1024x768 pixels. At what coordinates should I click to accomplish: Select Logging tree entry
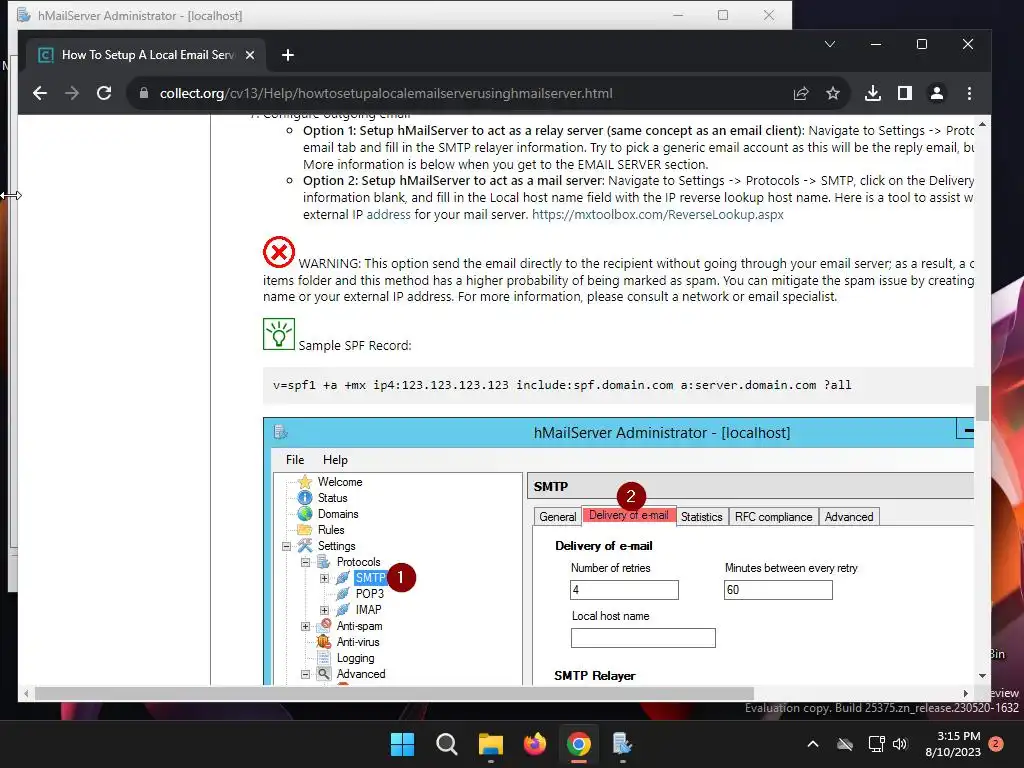pyautogui.click(x=355, y=658)
